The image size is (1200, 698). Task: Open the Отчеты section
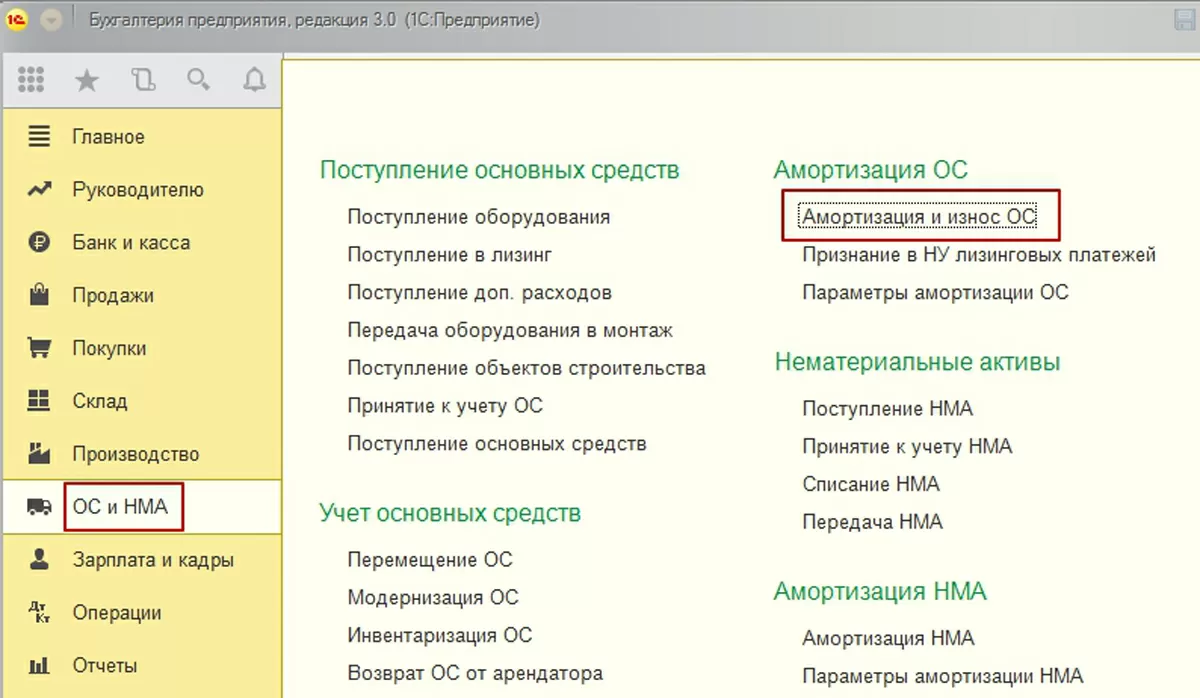105,666
